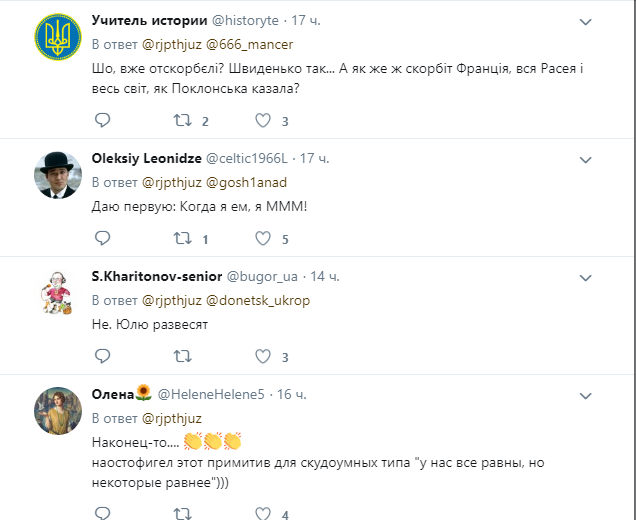Reply to Oleksiy Leonidze's tweet

pyautogui.click(x=102, y=239)
